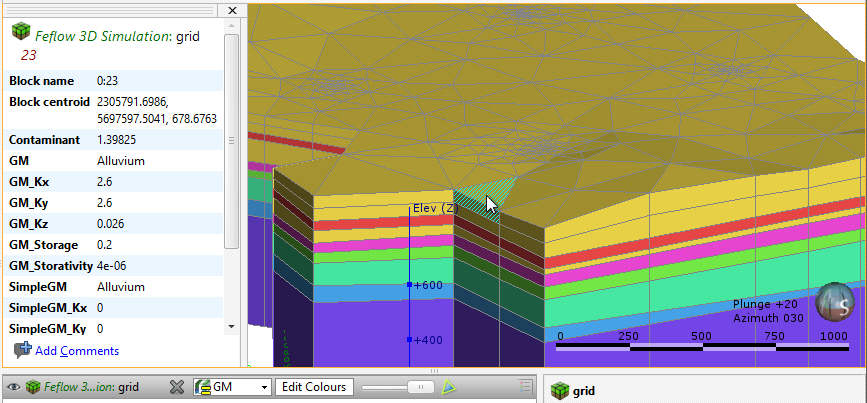Viewport: 867px width, 403px height.
Task: Open Add Comments link
Action: click(x=76, y=351)
